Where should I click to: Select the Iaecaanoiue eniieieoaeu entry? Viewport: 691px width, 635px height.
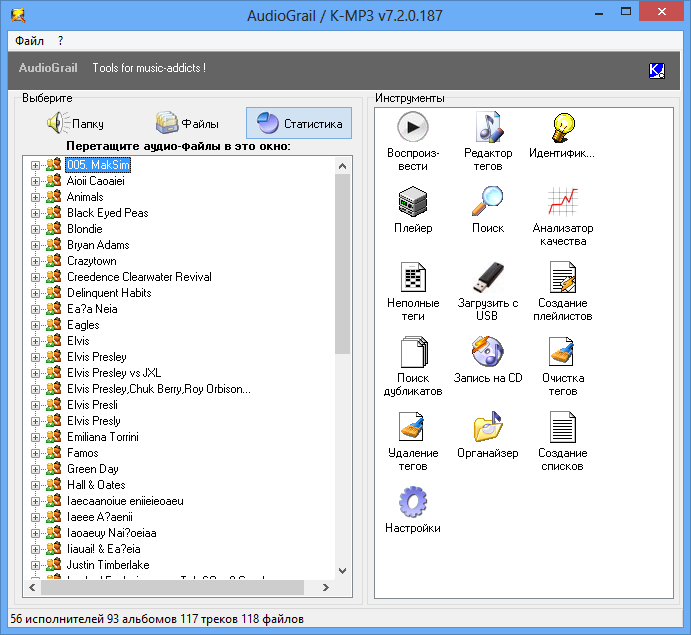[x=125, y=501]
